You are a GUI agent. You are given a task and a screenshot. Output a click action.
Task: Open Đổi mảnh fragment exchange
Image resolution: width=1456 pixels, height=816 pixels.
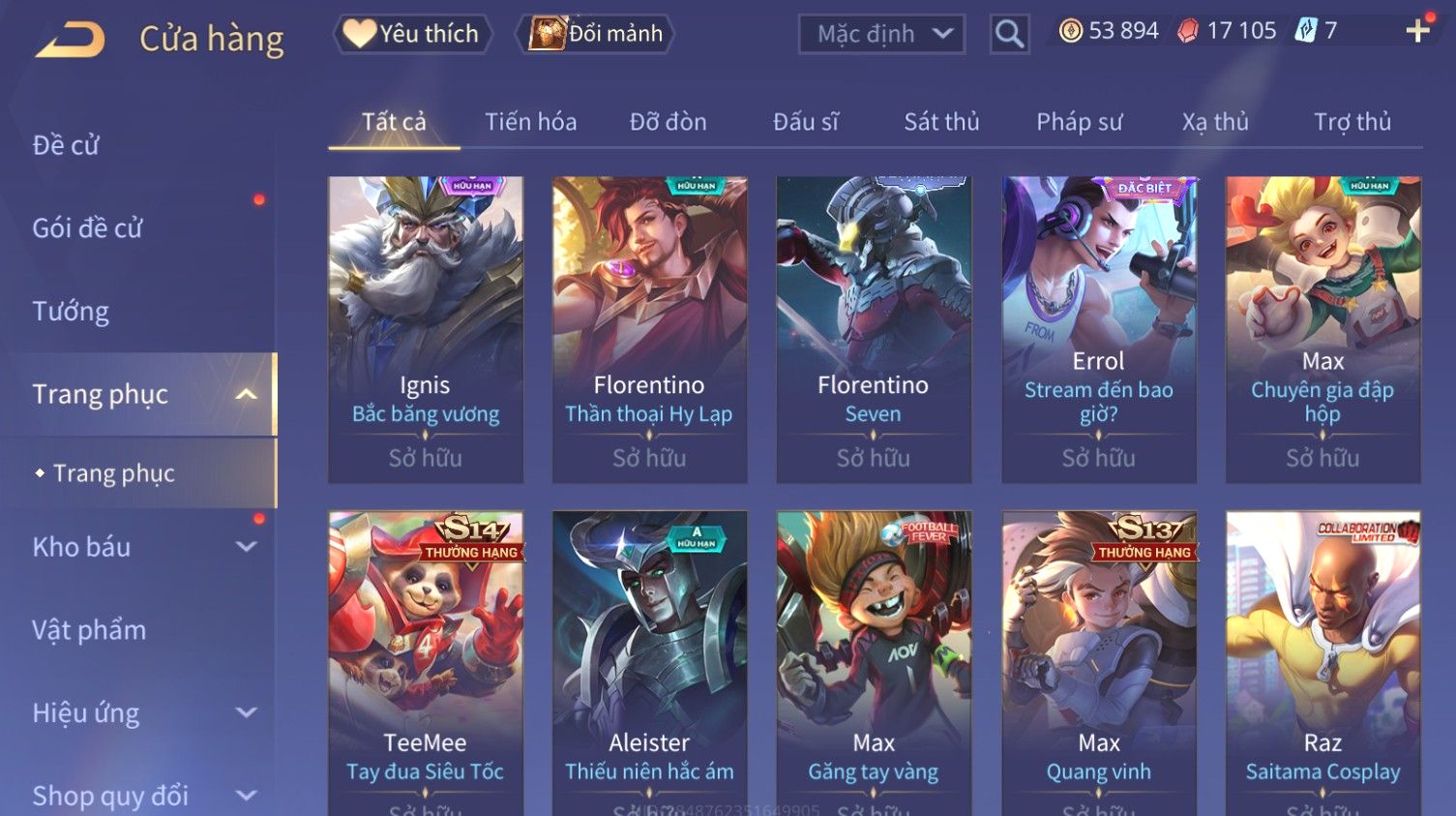click(596, 34)
